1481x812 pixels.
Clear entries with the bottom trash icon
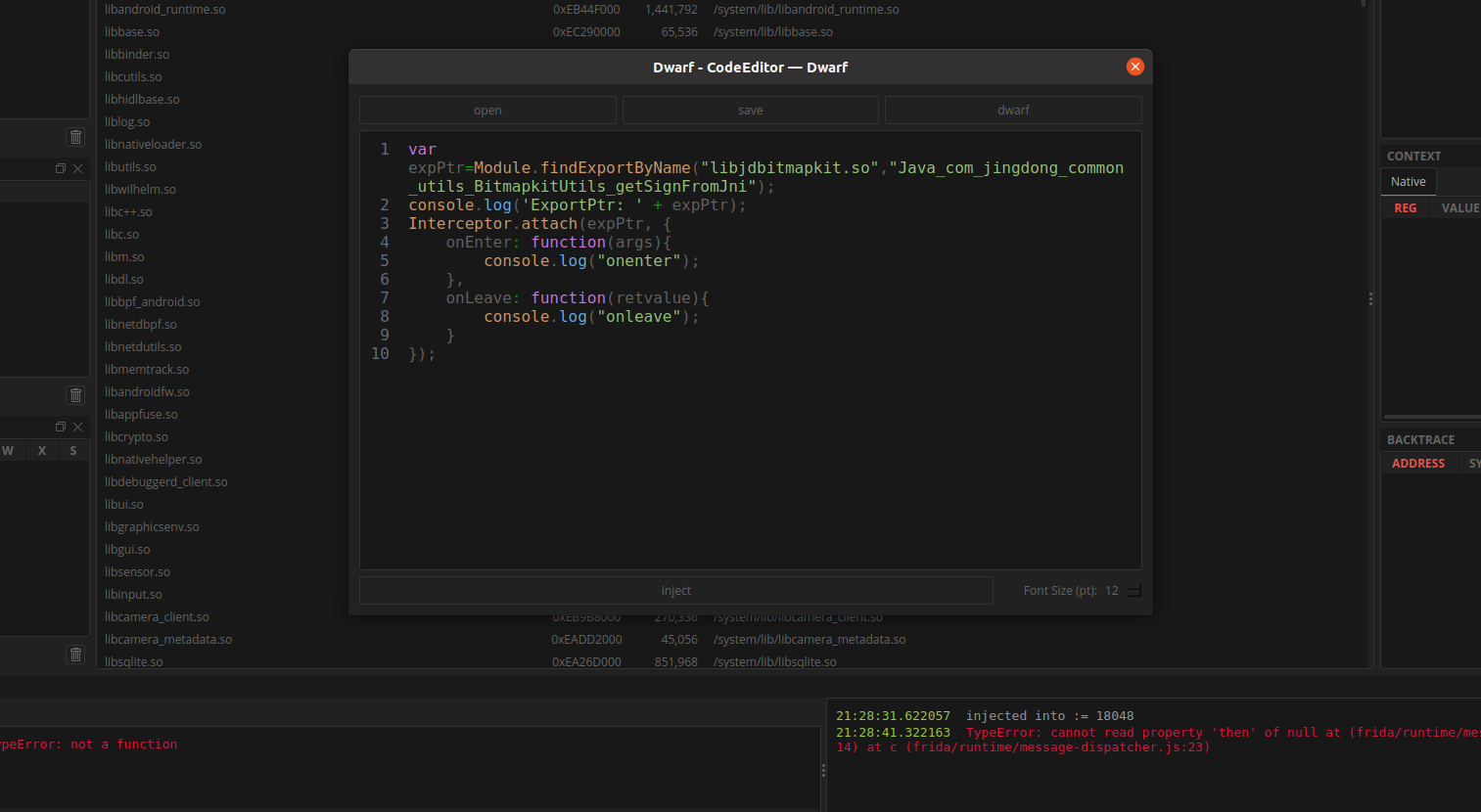[75, 654]
